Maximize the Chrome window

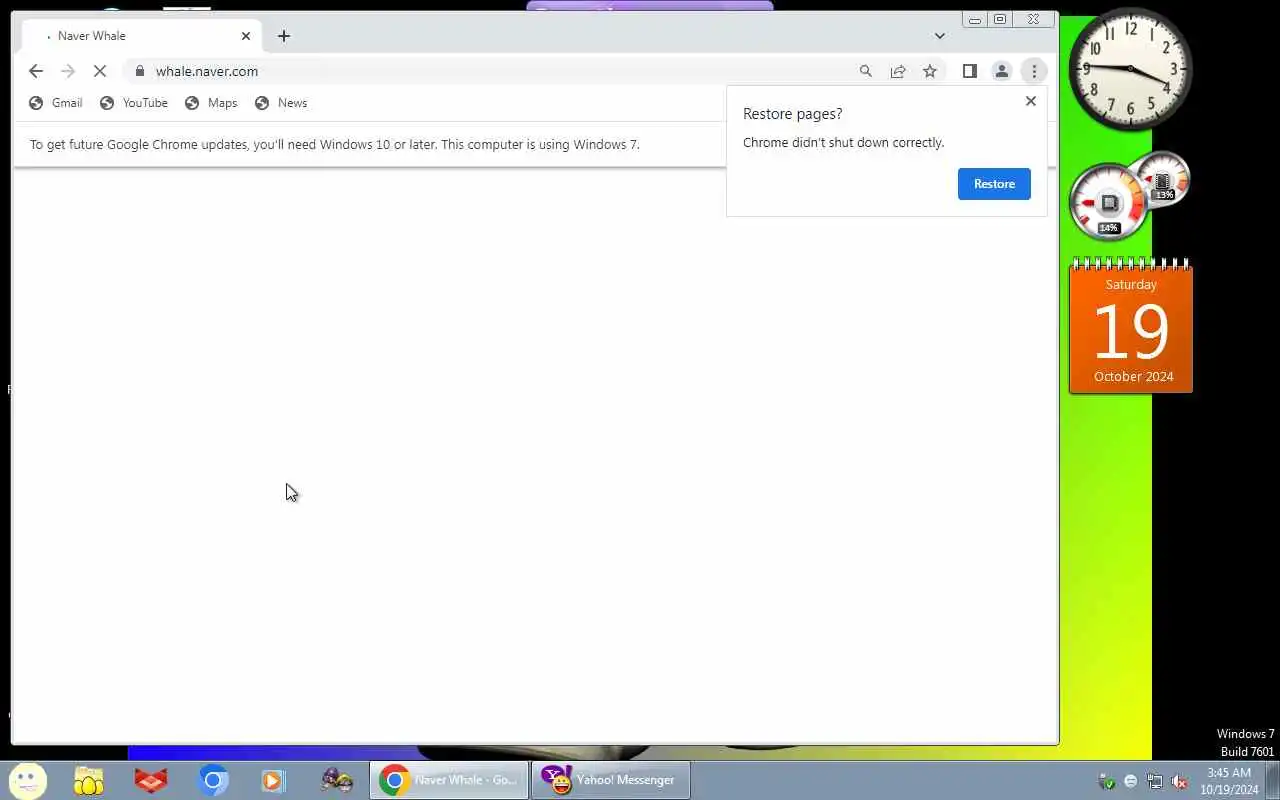coord(1000,19)
